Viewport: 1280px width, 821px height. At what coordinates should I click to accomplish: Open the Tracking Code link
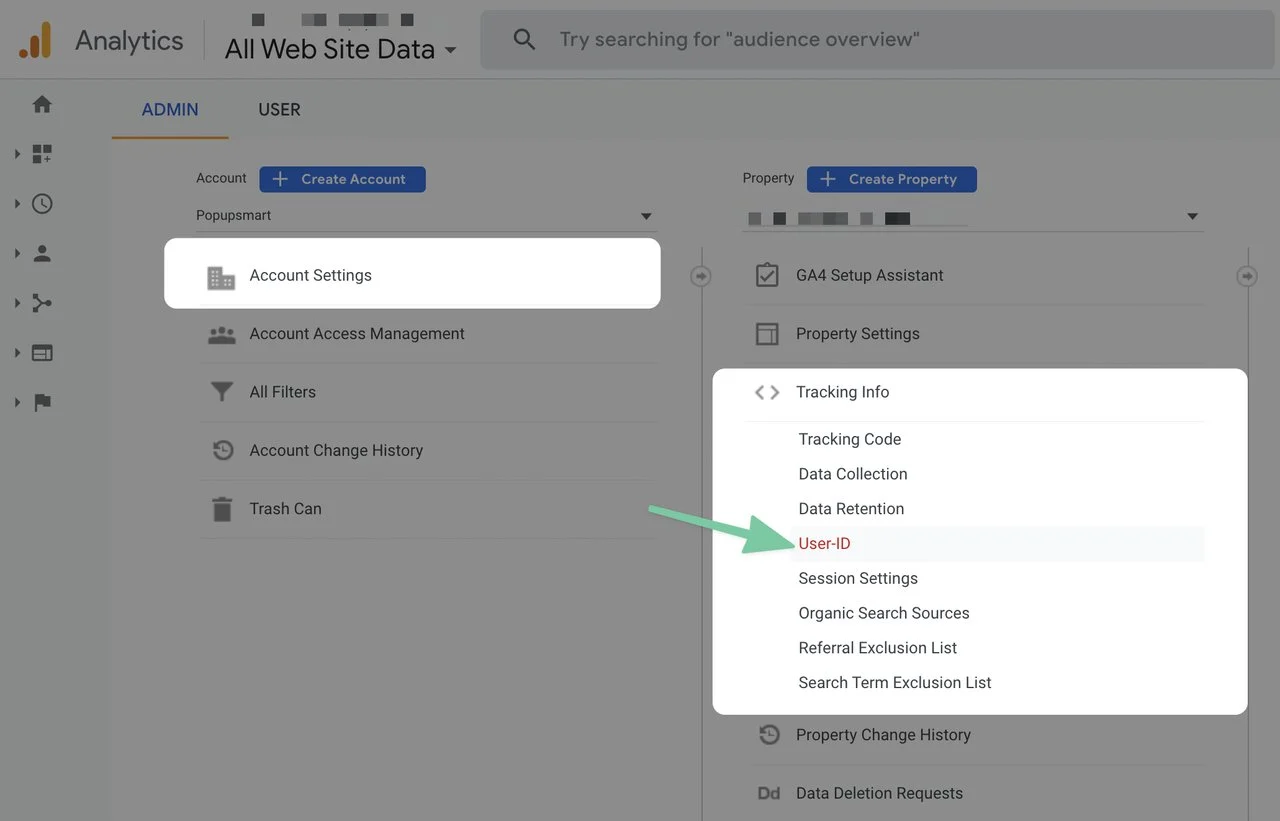tap(849, 439)
